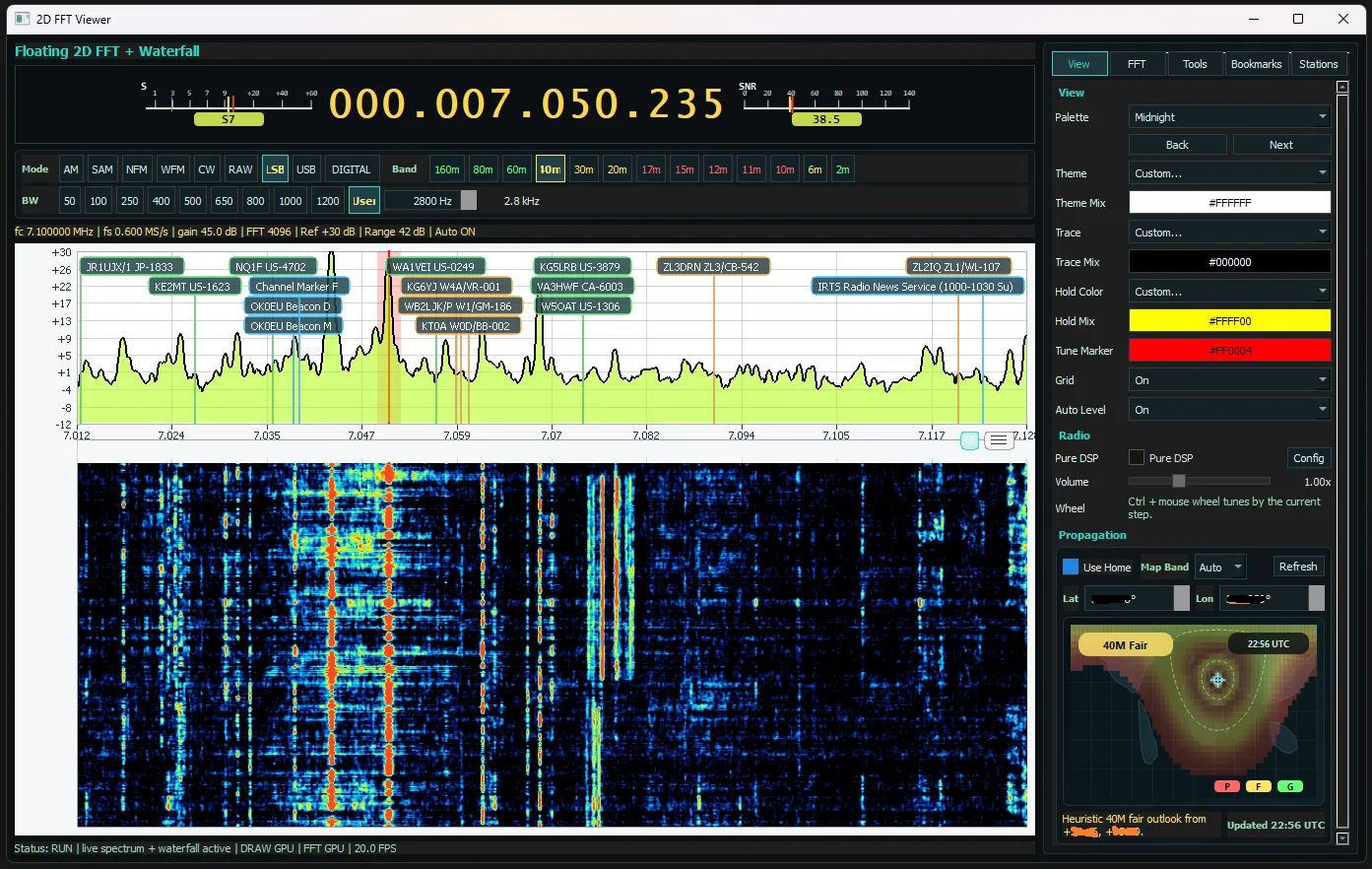1372x869 pixels.
Task: Open the Palette dropdown showing Midnight
Action: [1228, 116]
